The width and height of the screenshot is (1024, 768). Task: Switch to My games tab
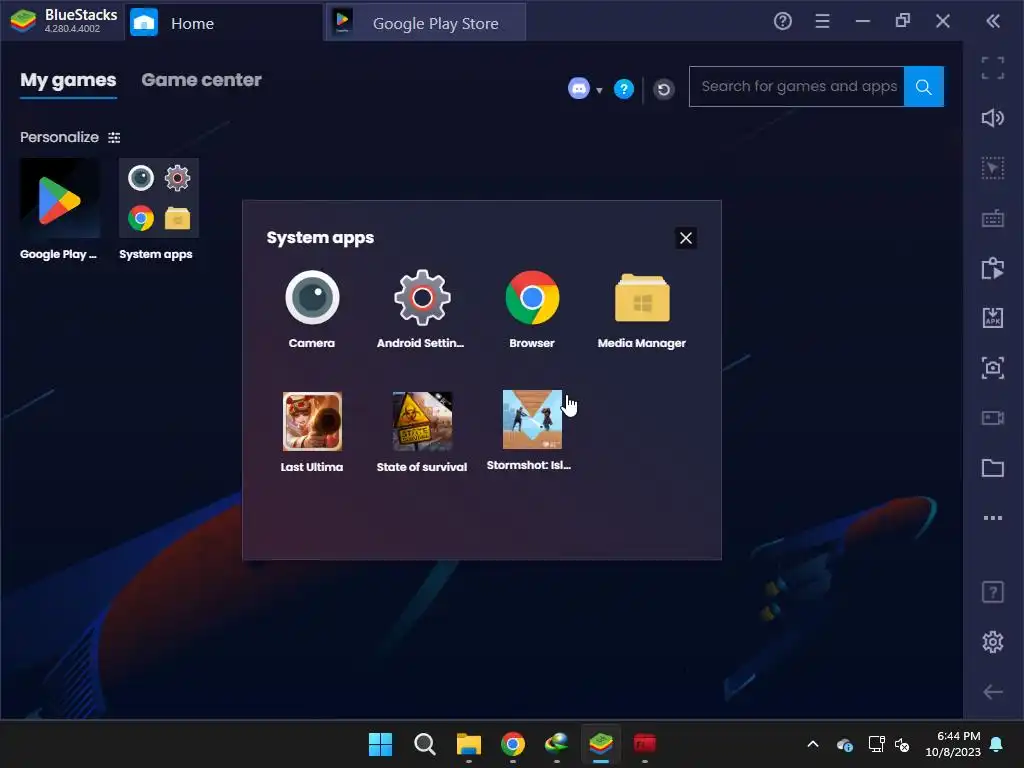click(x=68, y=80)
